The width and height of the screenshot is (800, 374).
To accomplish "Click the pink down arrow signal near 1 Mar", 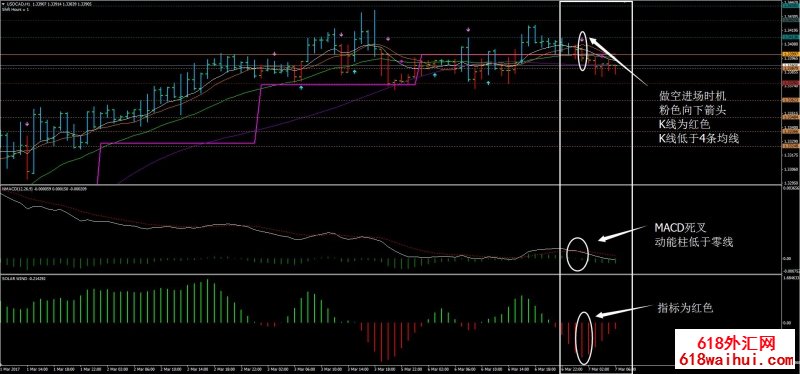I will (27, 123).
